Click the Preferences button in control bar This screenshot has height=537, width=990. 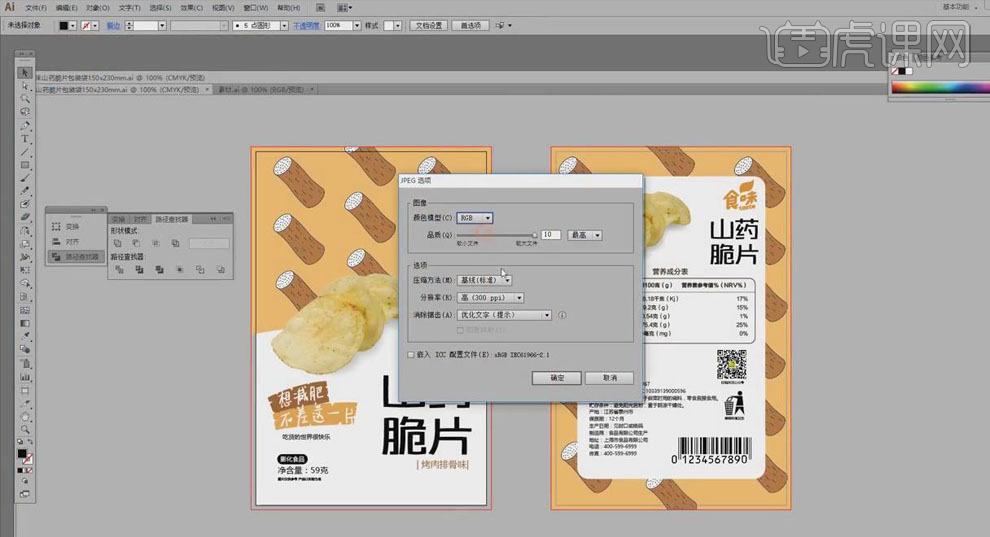coord(470,25)
